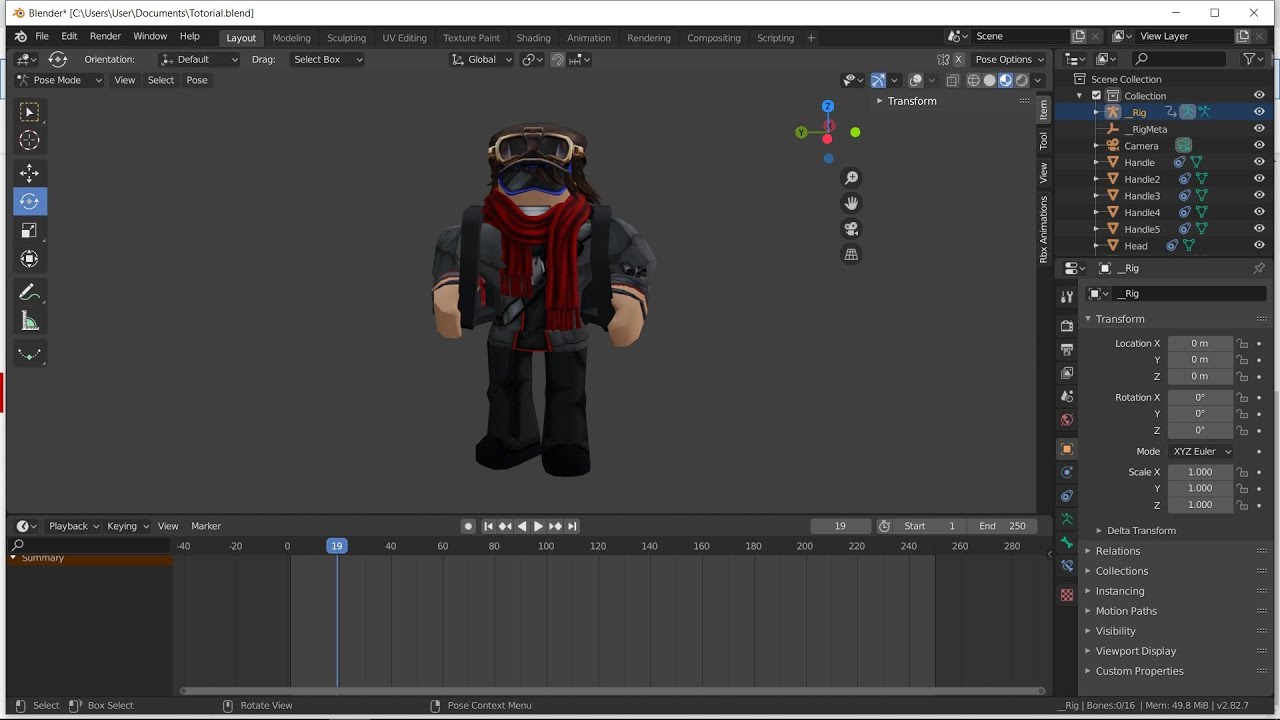
Task: Open the Output properties tab icon
Action: pyautogui.click(x=1067, y=349)
